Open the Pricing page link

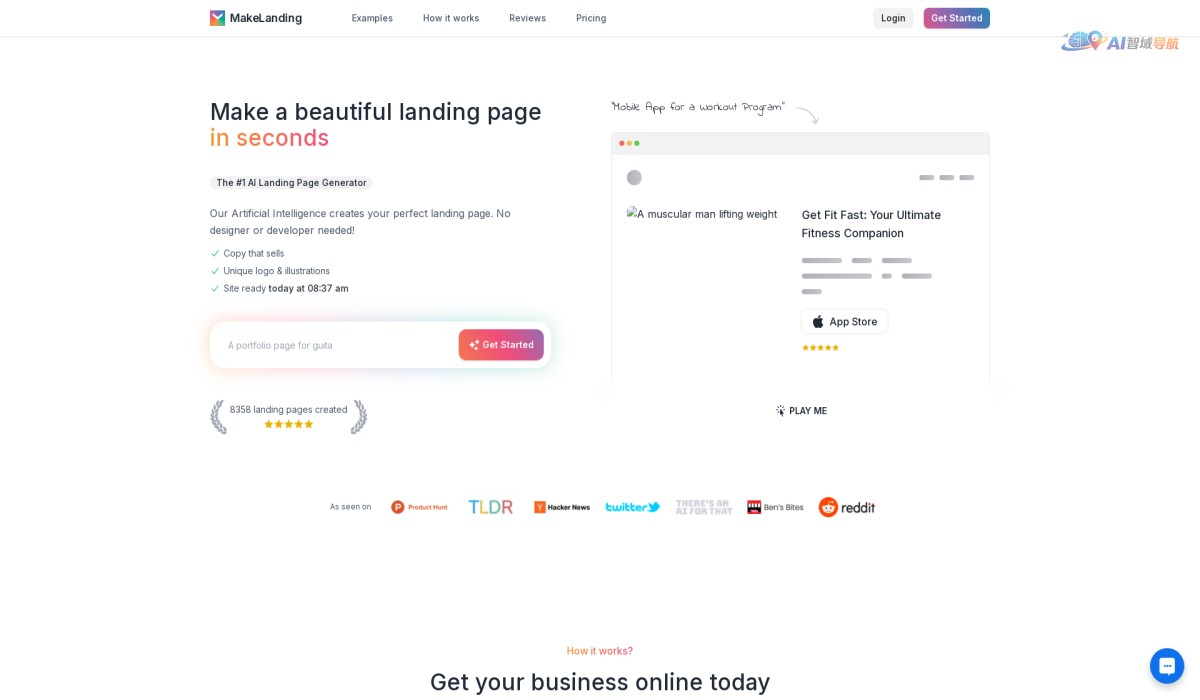pos(591,18)
